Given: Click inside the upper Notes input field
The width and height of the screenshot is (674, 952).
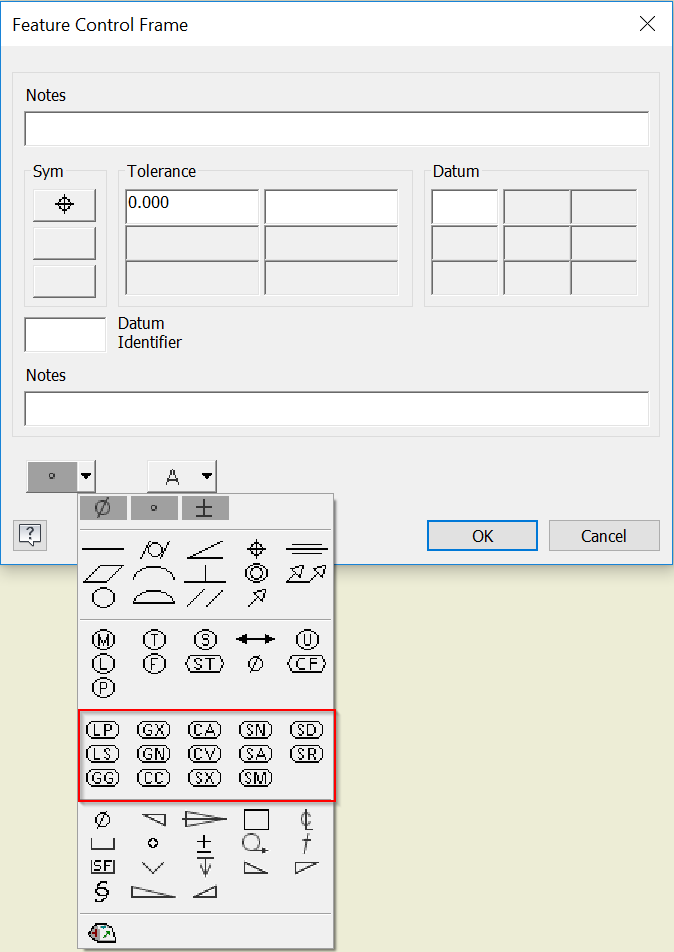Looking at the screenshot, I should click(x=335, y=128).
